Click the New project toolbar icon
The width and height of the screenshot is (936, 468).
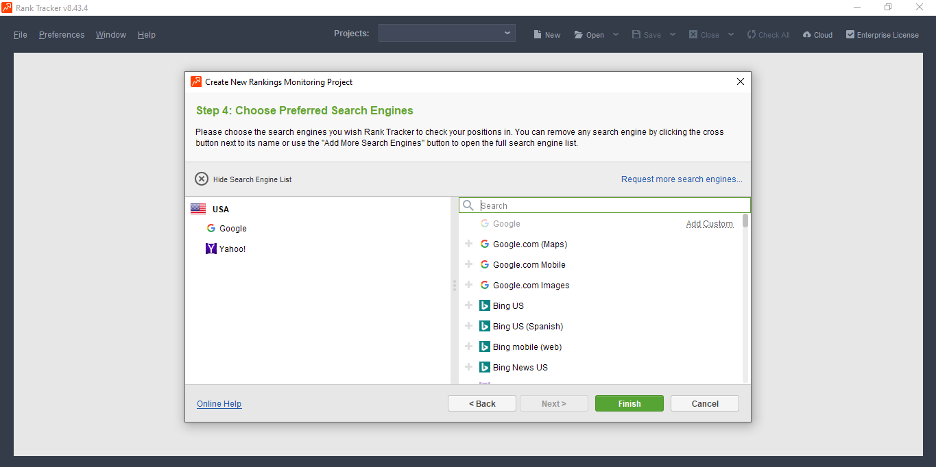pos(537,35)
